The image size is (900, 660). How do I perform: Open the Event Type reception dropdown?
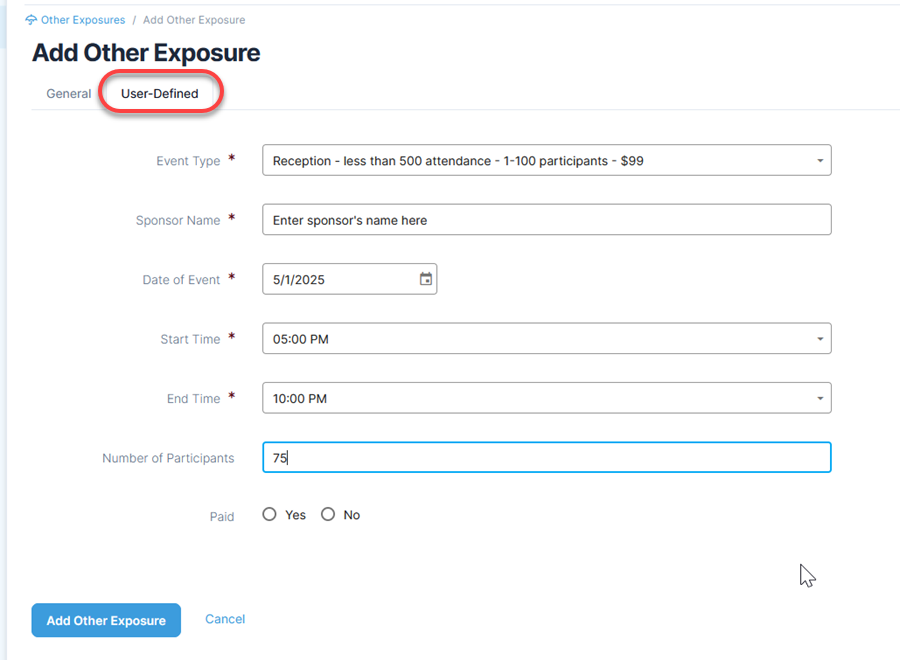(546, 160)
